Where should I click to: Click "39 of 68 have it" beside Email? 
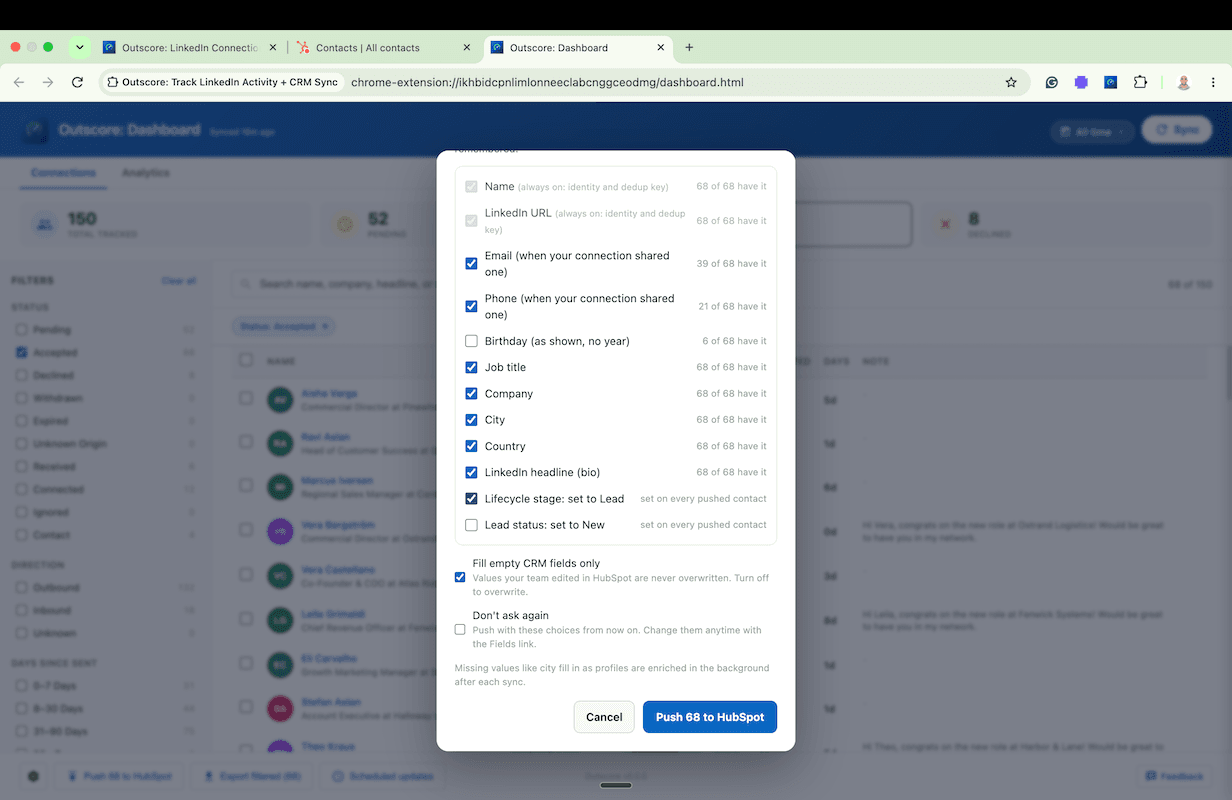click(x=732, y=264)
